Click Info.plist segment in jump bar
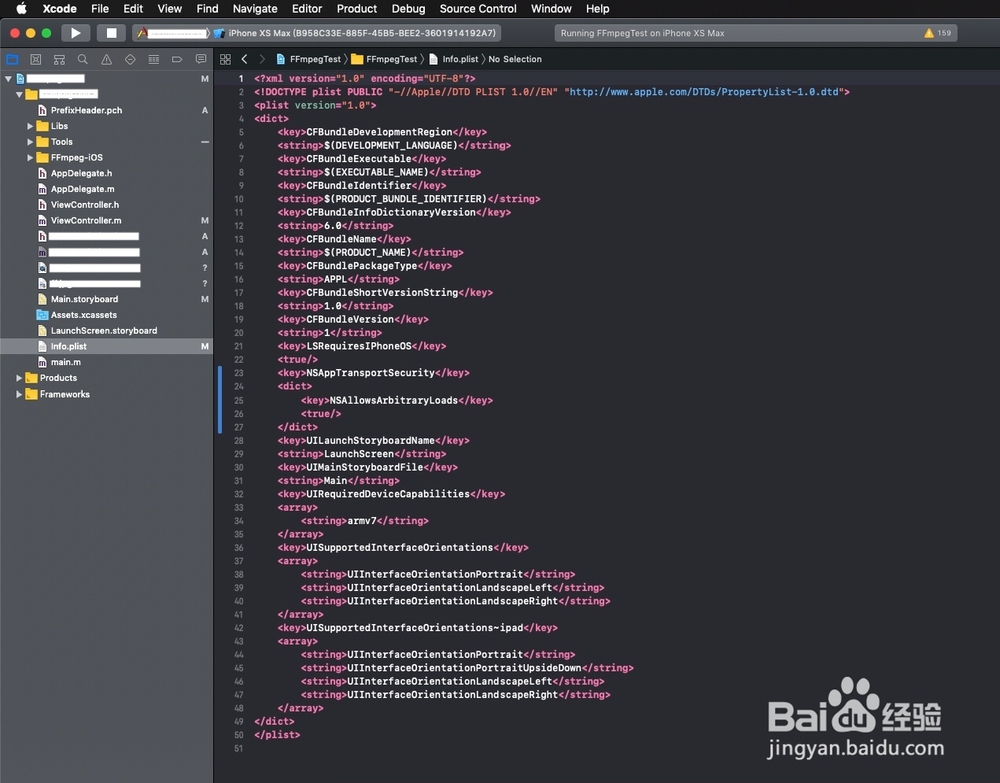 click(x=453, y=59)
